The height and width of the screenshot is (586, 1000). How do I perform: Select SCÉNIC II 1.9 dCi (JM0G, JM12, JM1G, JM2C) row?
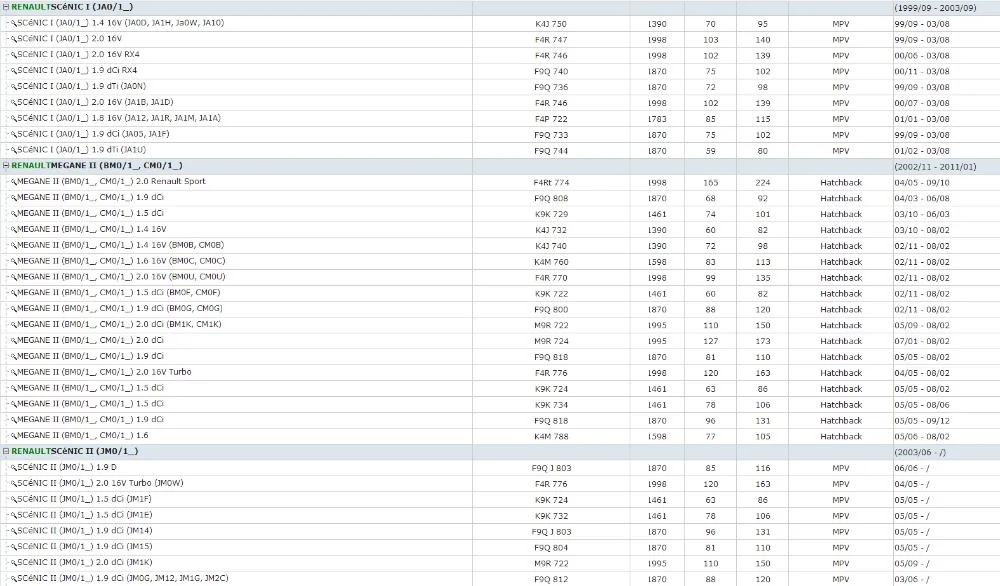click(500, 578)
